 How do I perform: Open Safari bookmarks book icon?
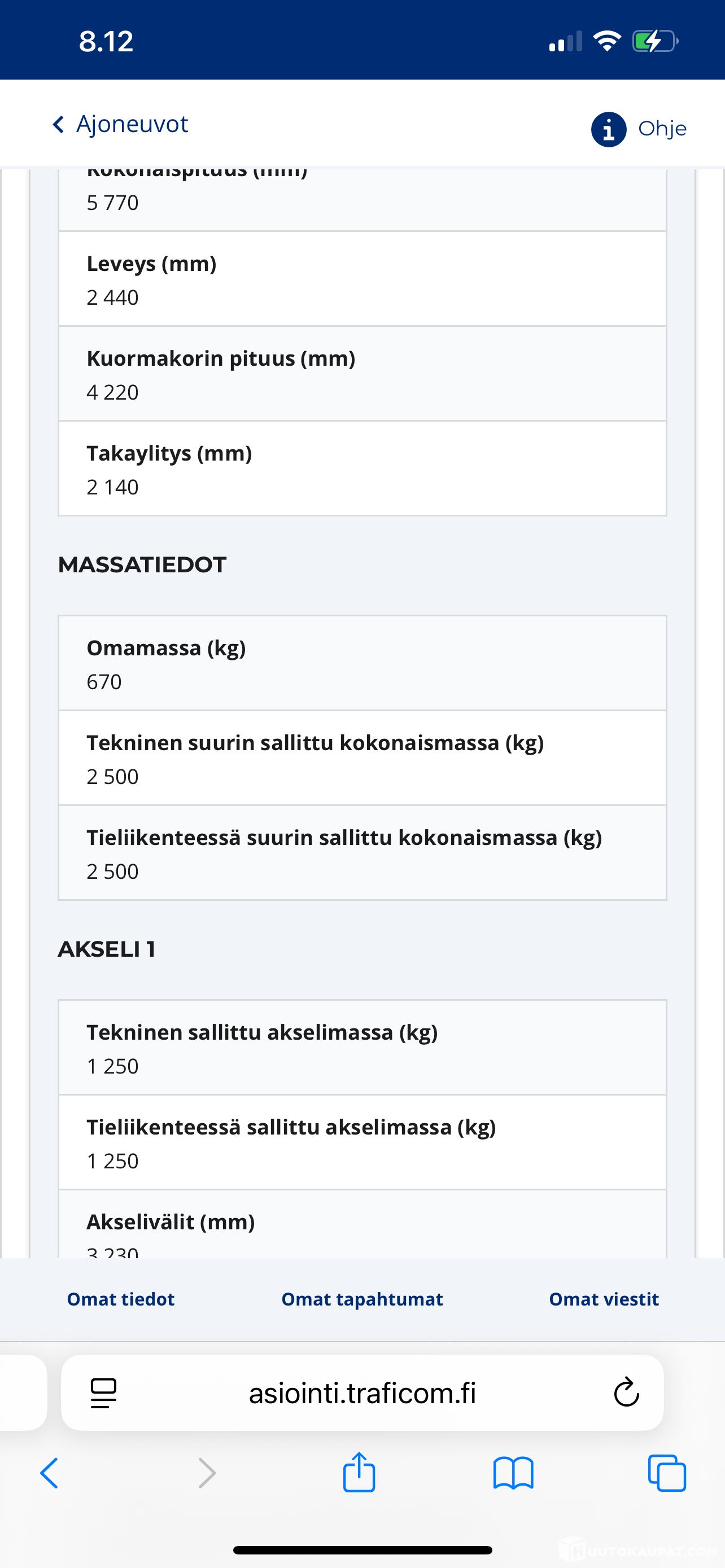coord(513,1473)
